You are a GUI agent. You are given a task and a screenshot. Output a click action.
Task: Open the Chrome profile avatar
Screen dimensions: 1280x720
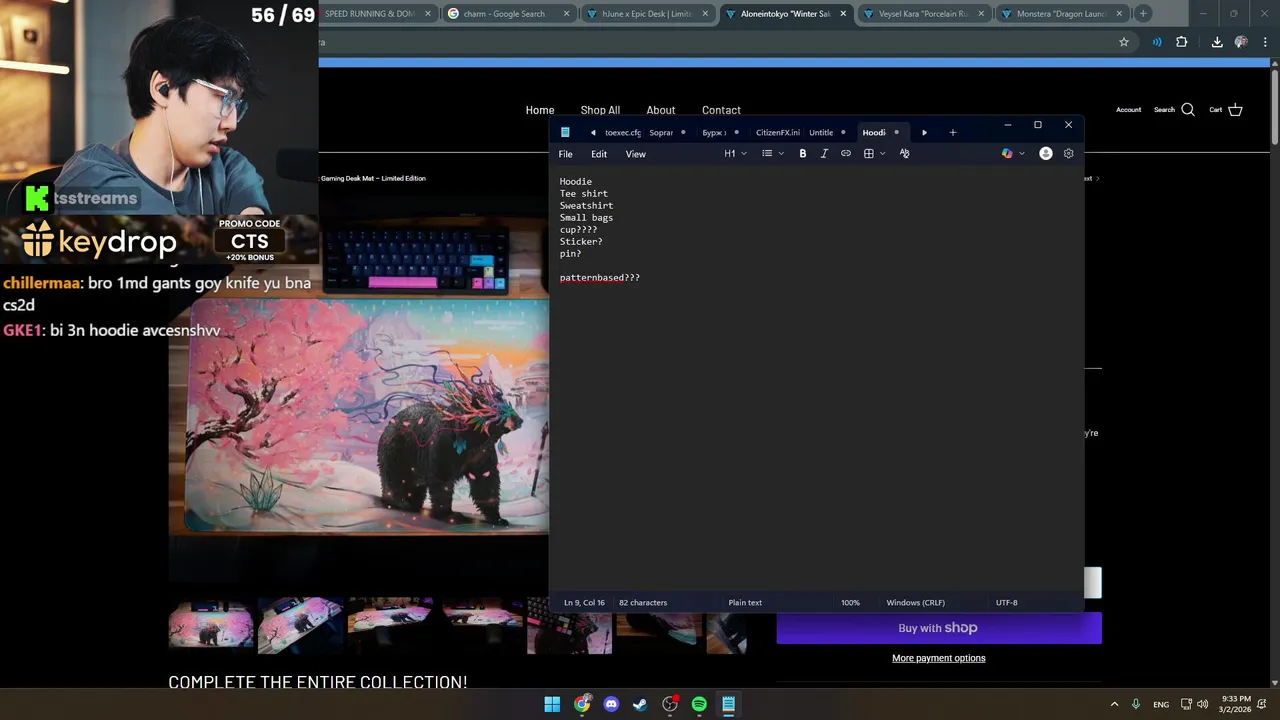coord(1241,42)
